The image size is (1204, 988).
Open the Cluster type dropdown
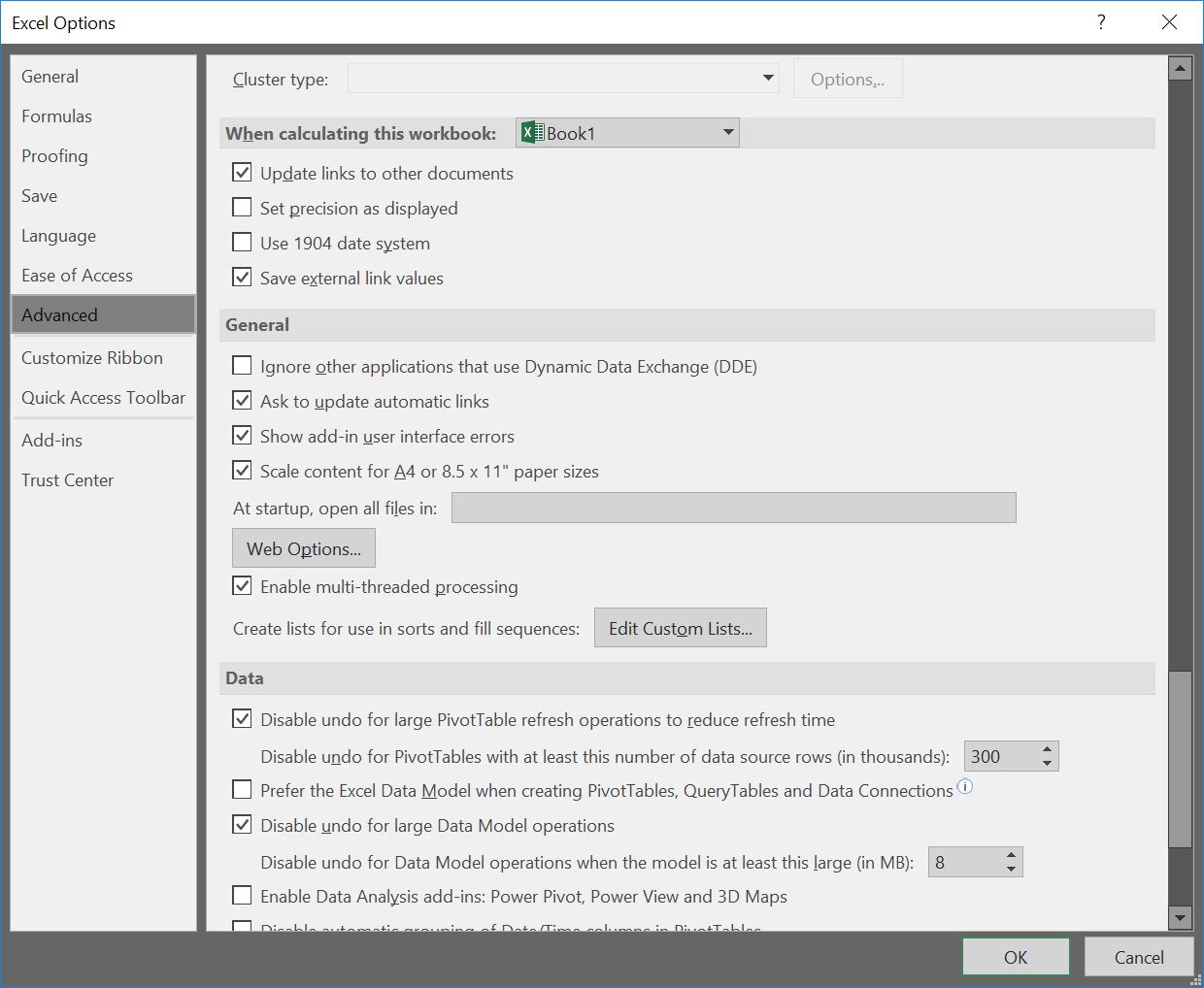click(766, 78)
